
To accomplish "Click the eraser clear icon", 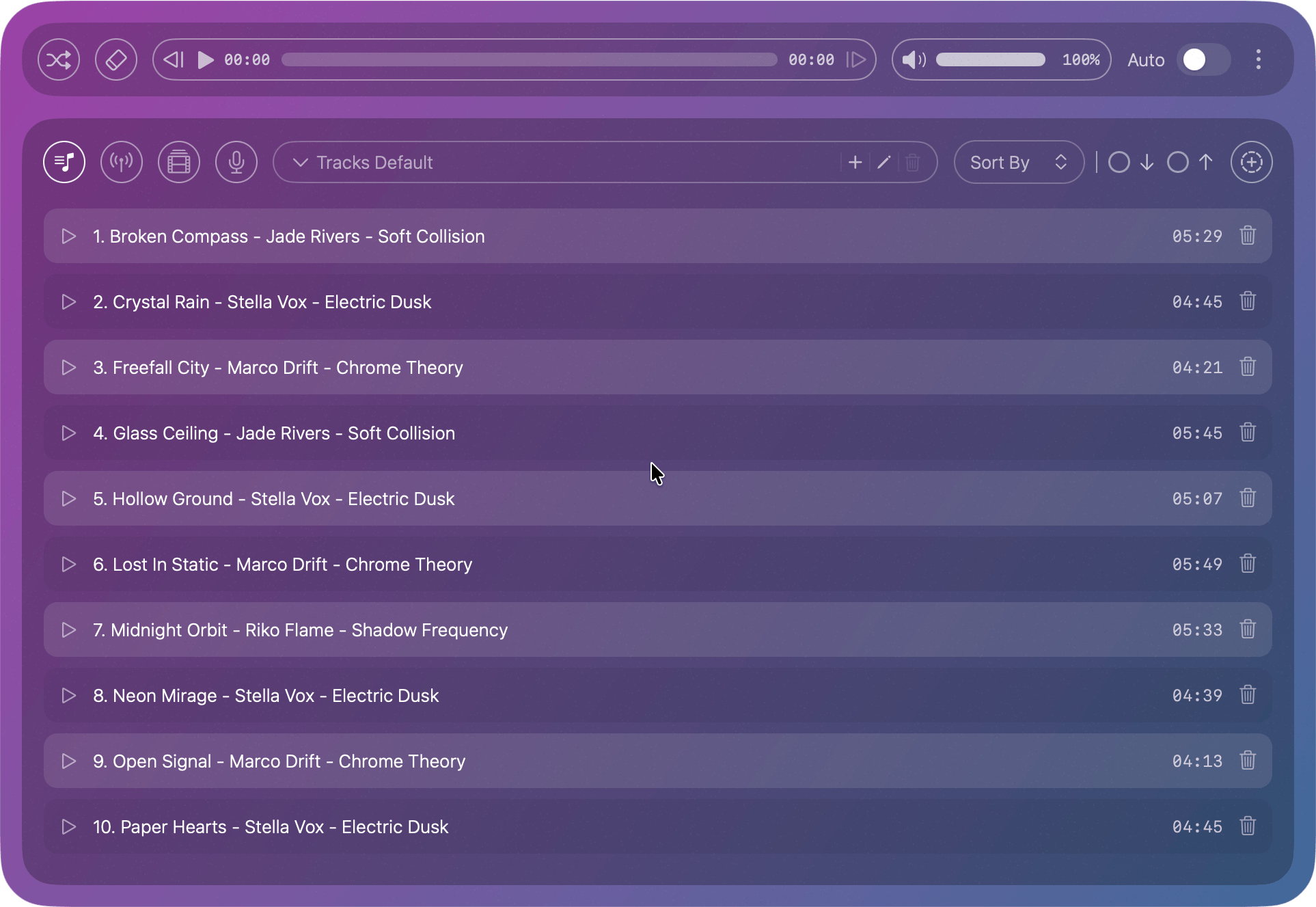I will click(x=116, y=59).
